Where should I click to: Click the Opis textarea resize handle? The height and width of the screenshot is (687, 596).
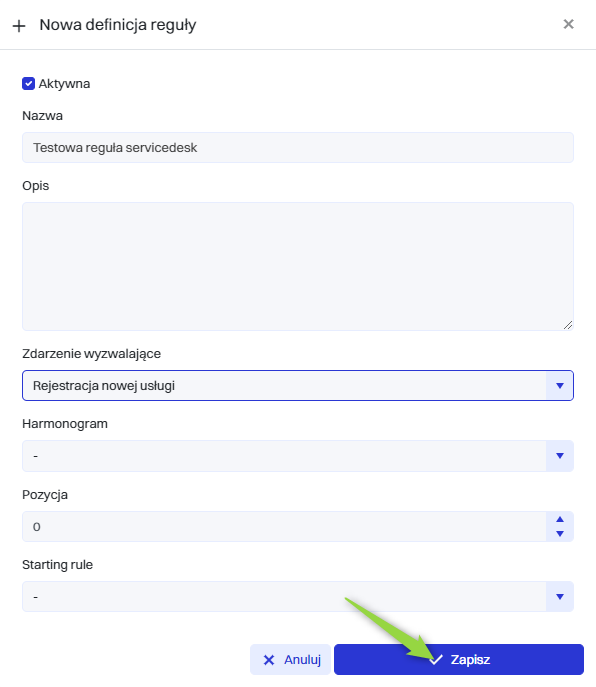(568, 325)
